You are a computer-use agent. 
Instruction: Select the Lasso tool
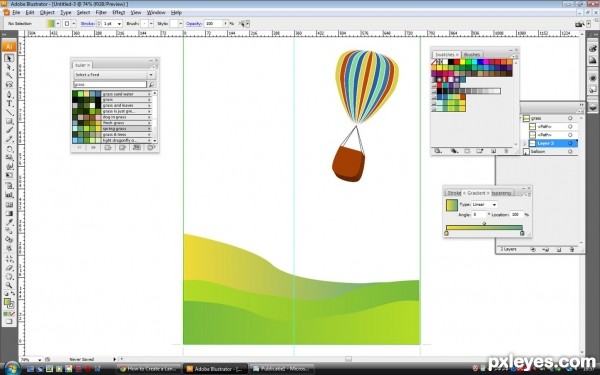click(x=9, y=84)
